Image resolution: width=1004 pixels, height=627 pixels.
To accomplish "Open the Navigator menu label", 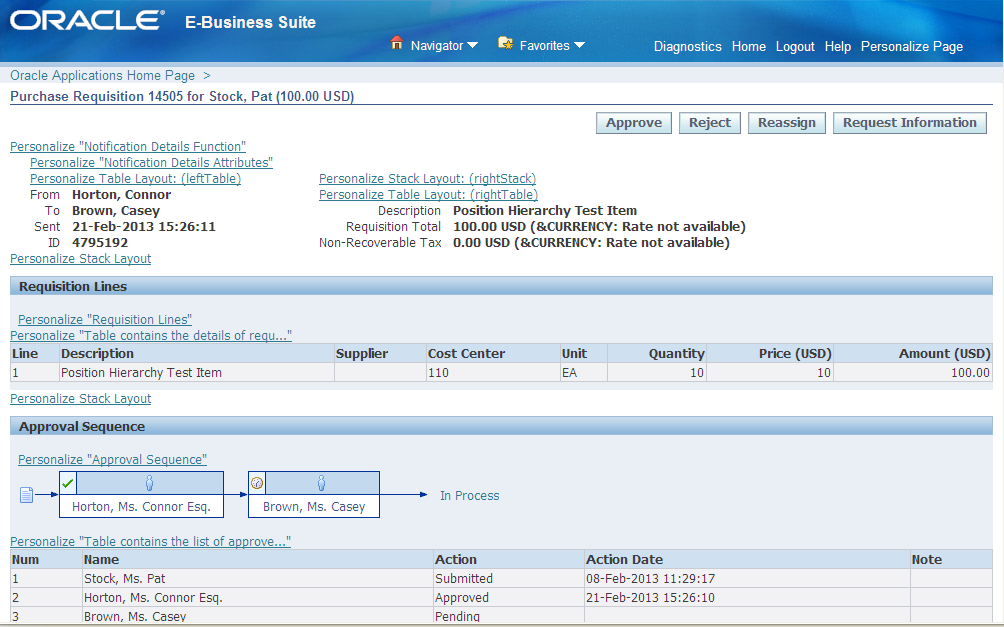I will click(x=437, y=45).
